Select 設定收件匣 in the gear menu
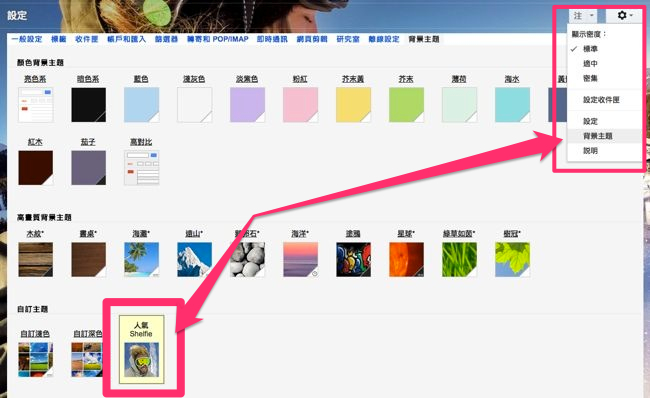650x398 pixels. coord(601,100)
